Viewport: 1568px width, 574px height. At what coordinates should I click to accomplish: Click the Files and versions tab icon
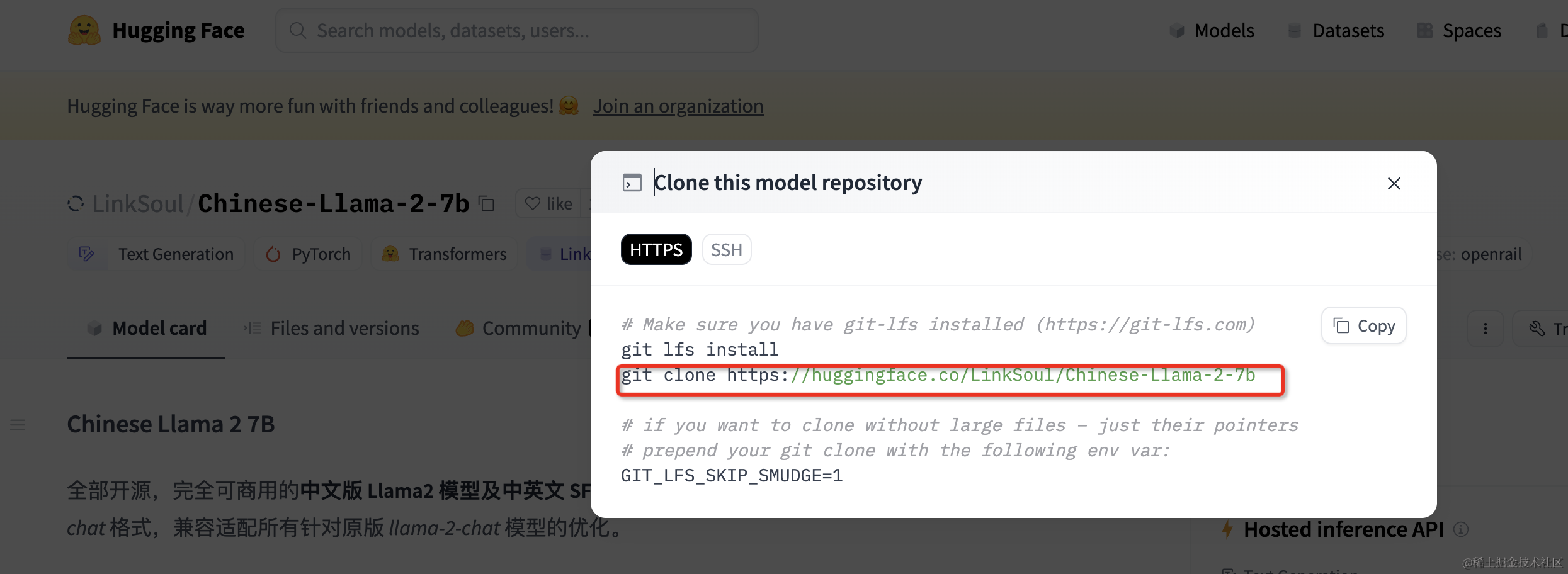253,328
